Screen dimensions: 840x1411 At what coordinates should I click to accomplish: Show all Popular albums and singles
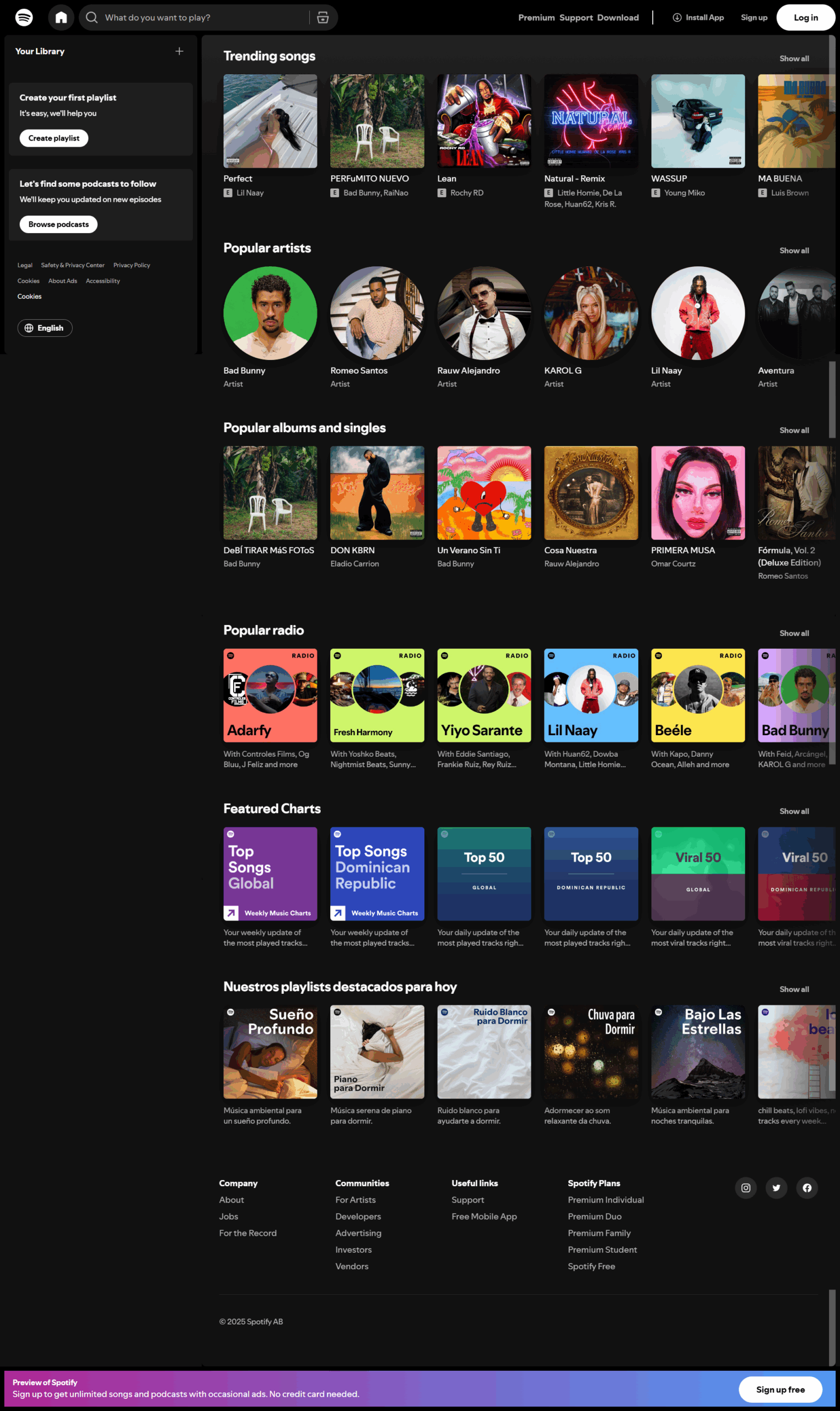point(794,430)
